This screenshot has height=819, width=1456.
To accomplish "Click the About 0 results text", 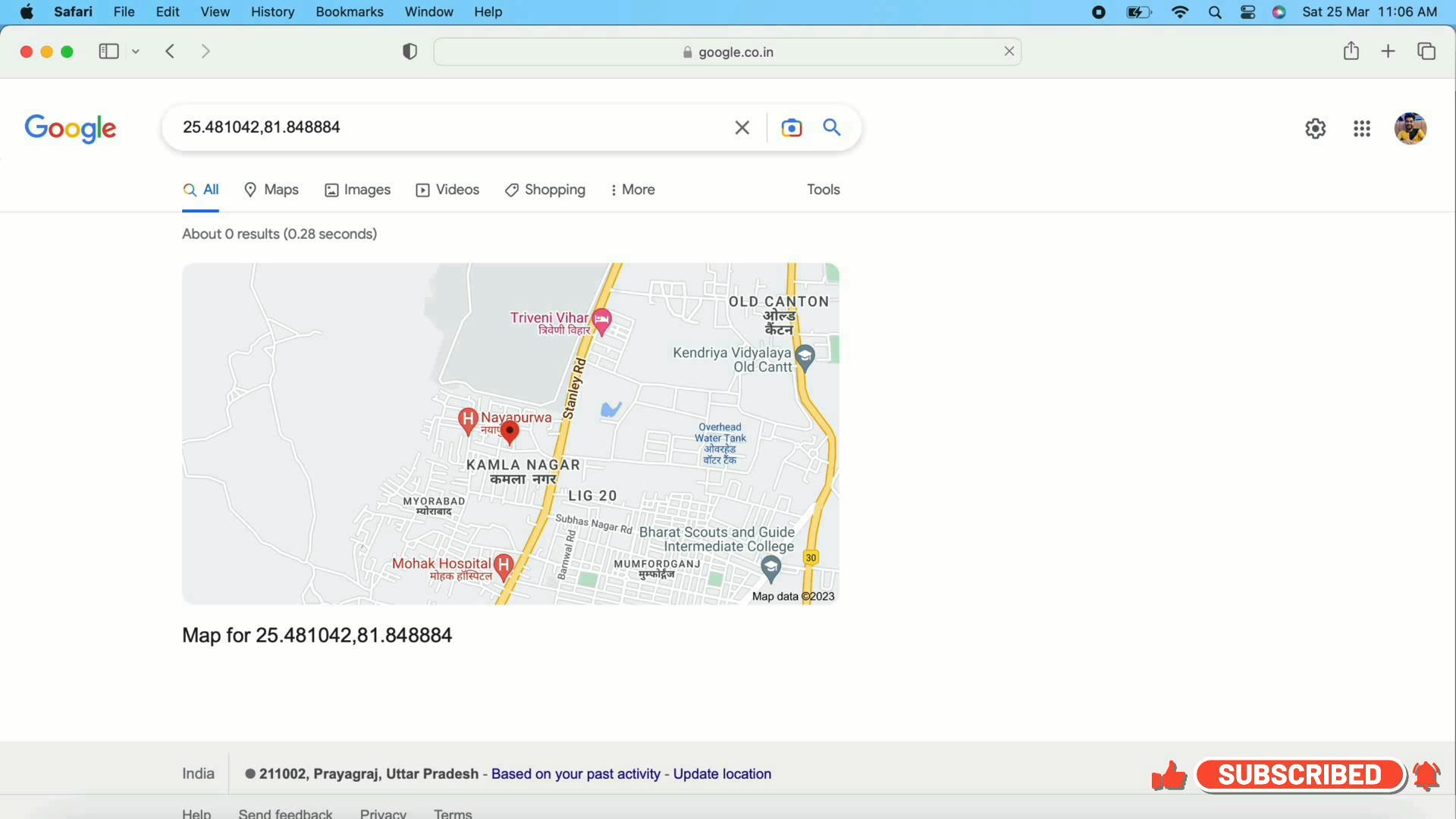I will click(279, 234).
